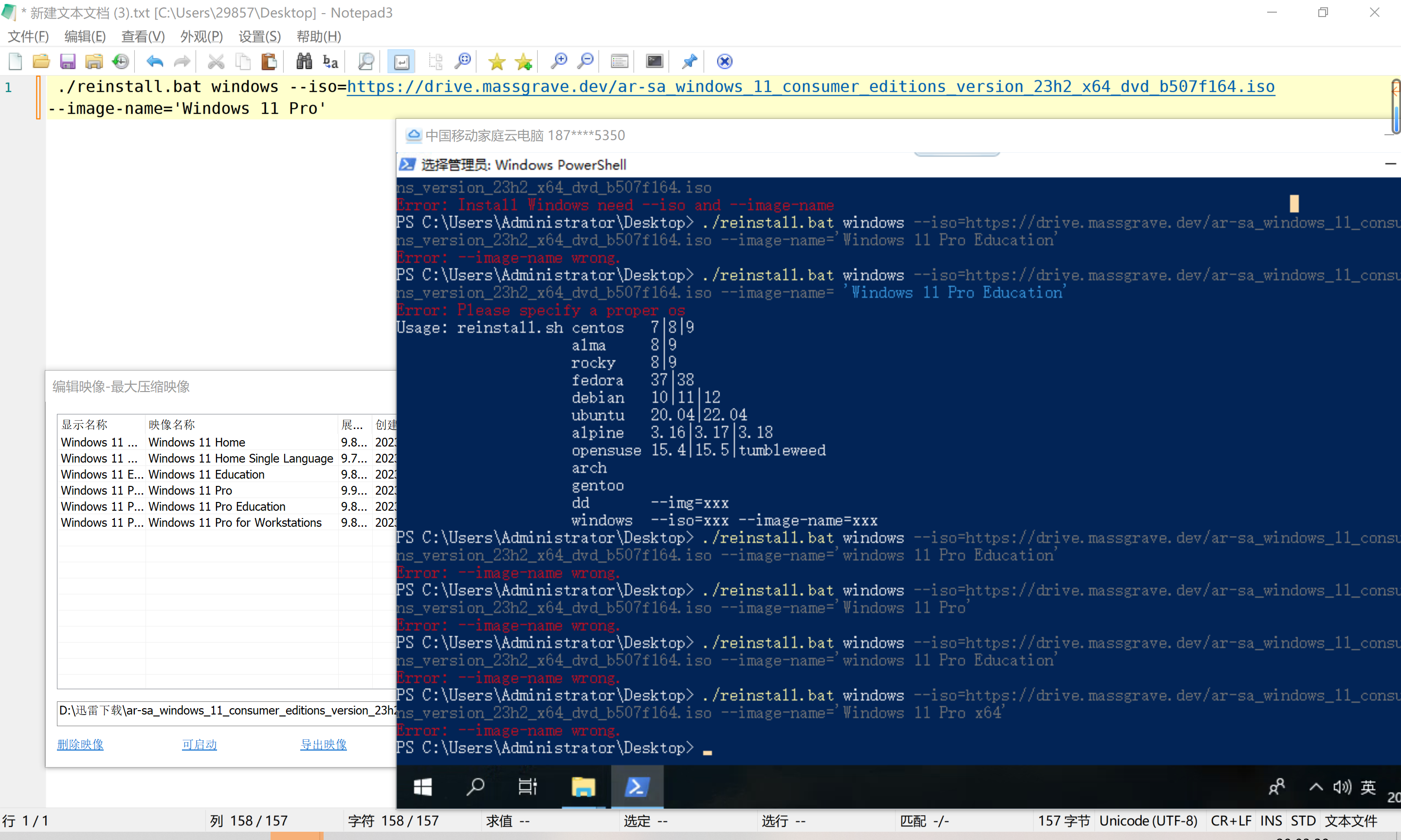Select the Windows 11 Pro Education row

tap(227, 507)
